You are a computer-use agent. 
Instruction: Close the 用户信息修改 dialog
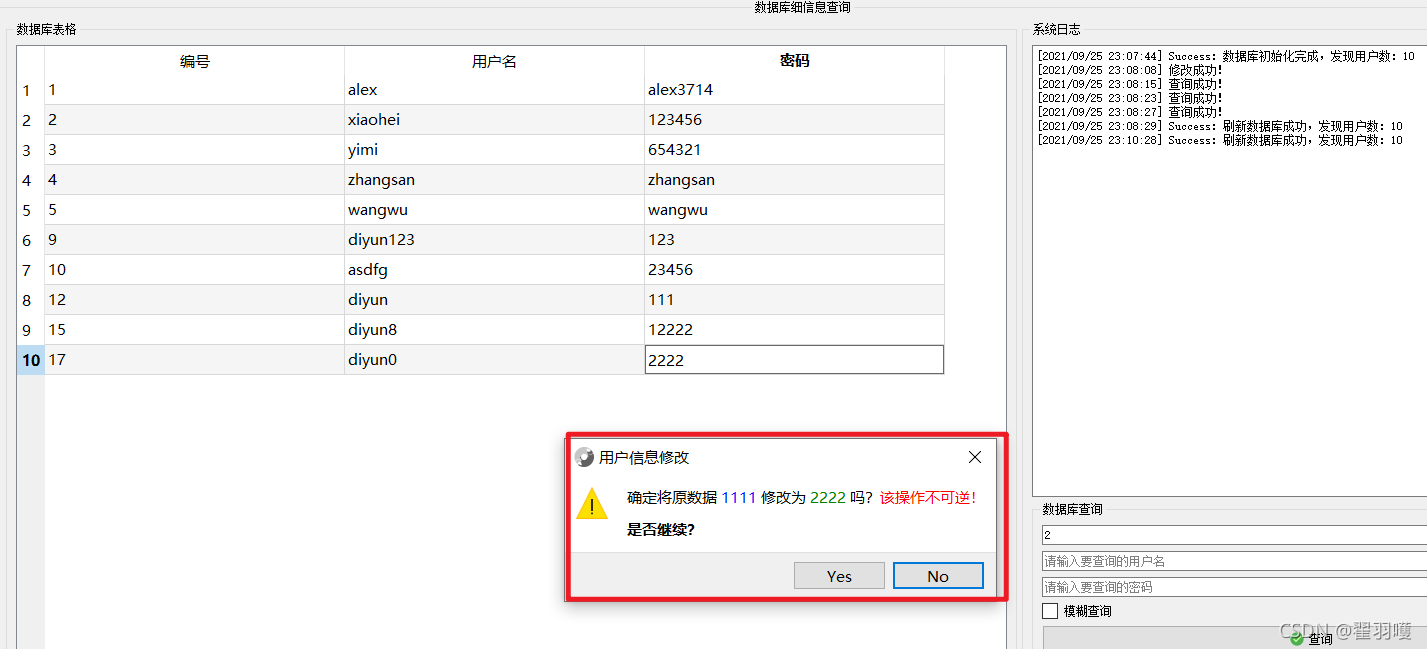(975, 457)
